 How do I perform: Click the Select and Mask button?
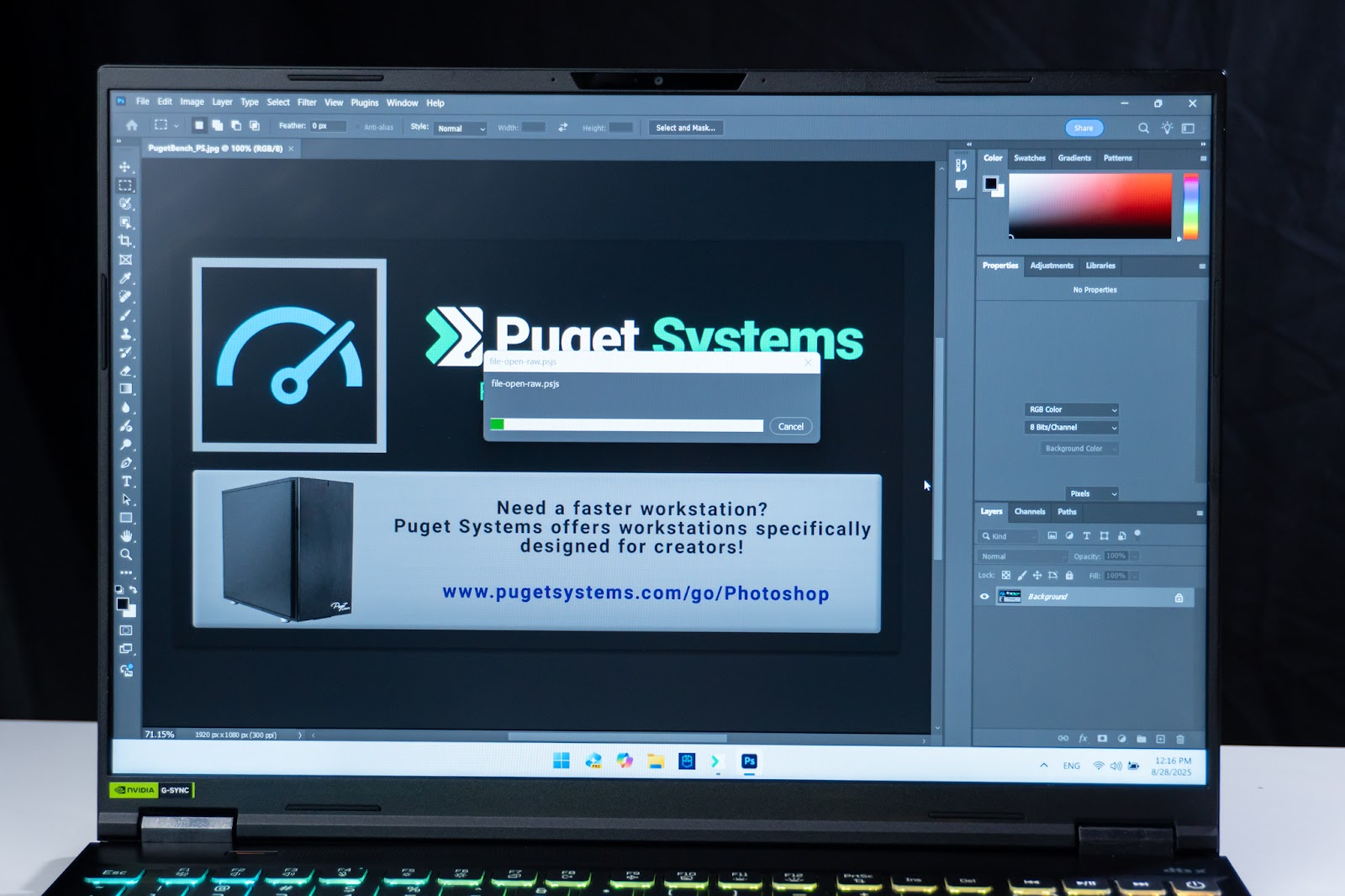[686, 128]
